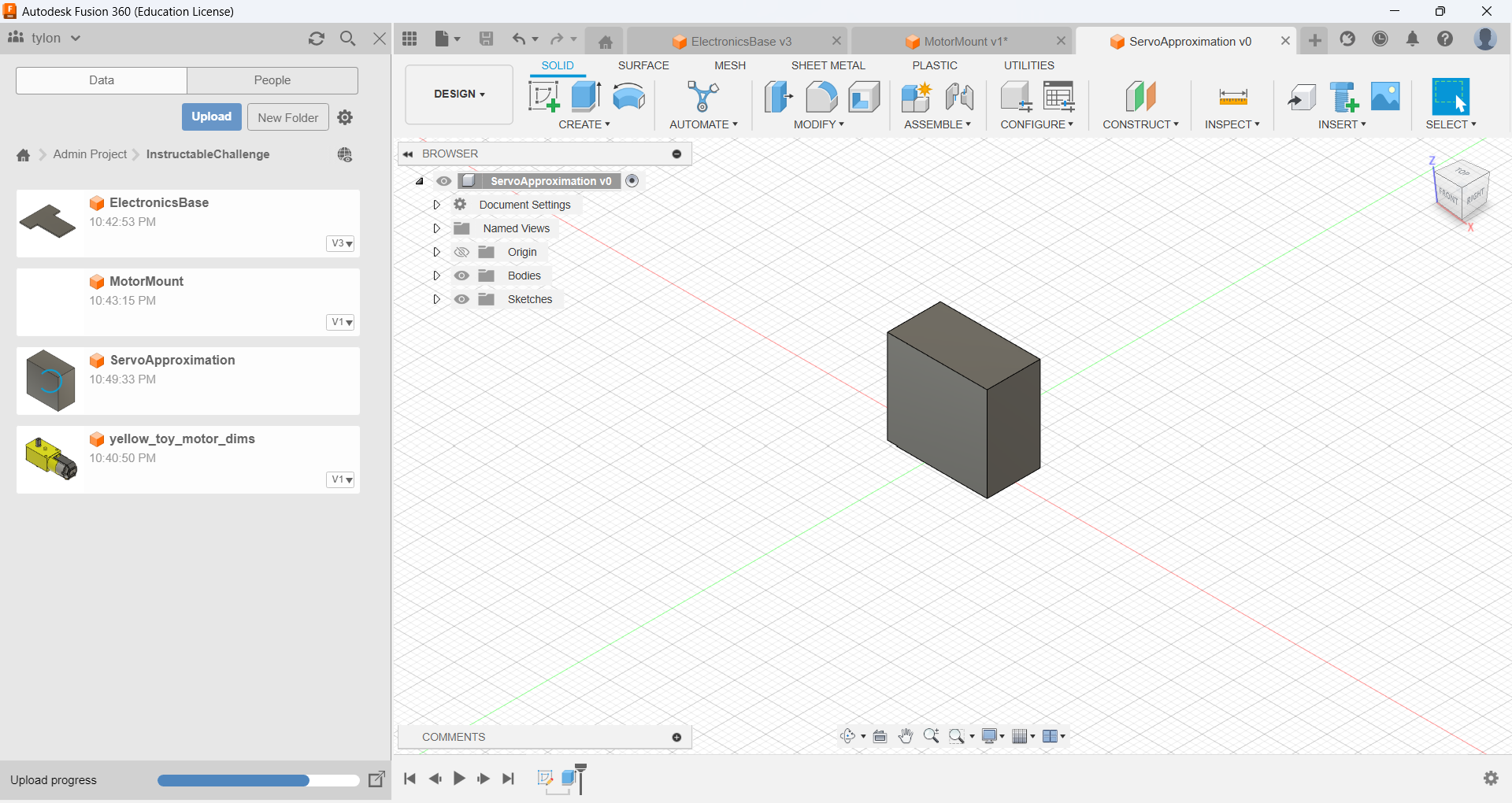1512x803 pixels.
Task: Switch to the SURFACE tab
Action: (x=643, y=65)
